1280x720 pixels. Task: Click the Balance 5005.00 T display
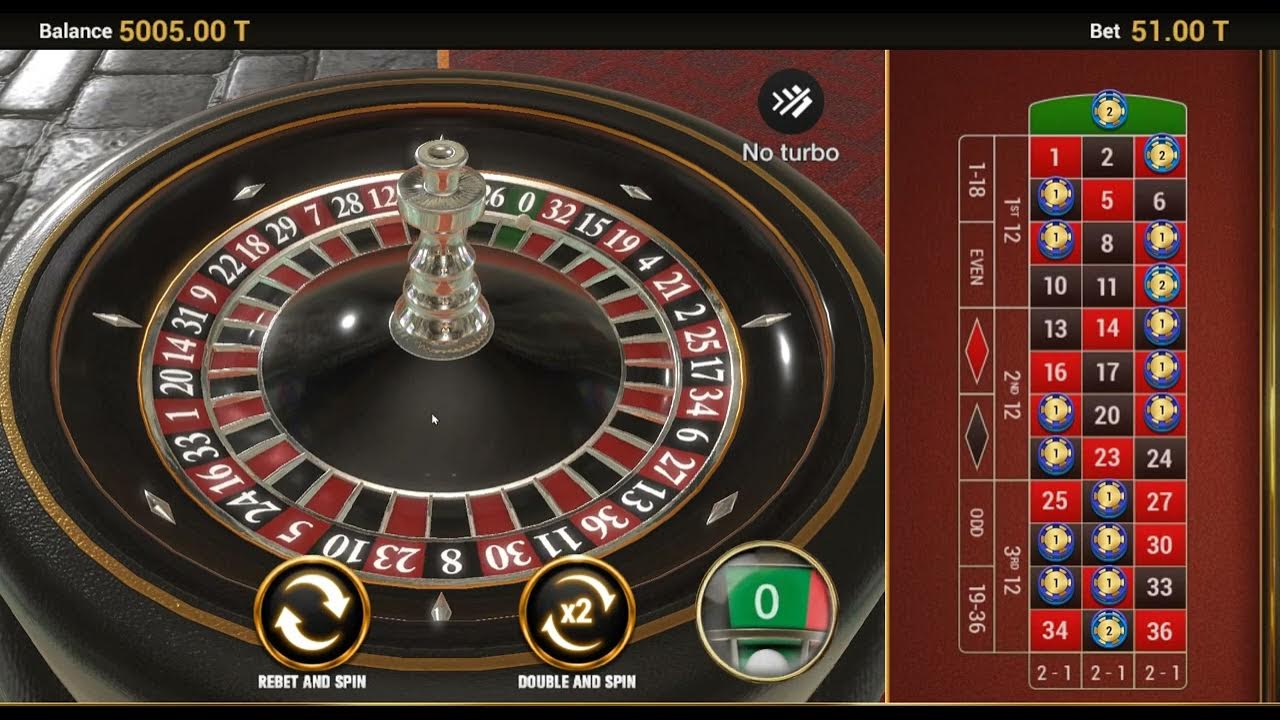(144, 31)
